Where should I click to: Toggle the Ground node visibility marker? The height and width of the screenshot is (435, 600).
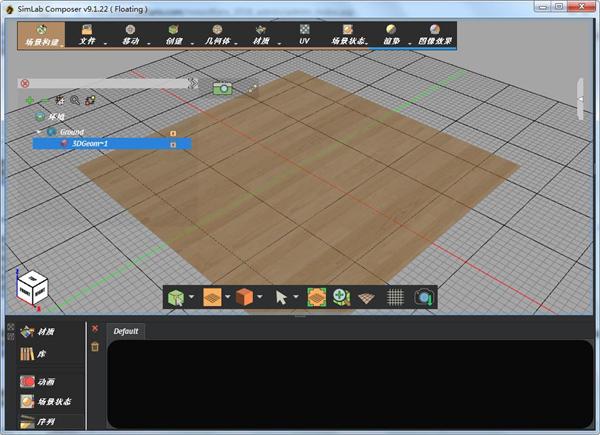173,132
